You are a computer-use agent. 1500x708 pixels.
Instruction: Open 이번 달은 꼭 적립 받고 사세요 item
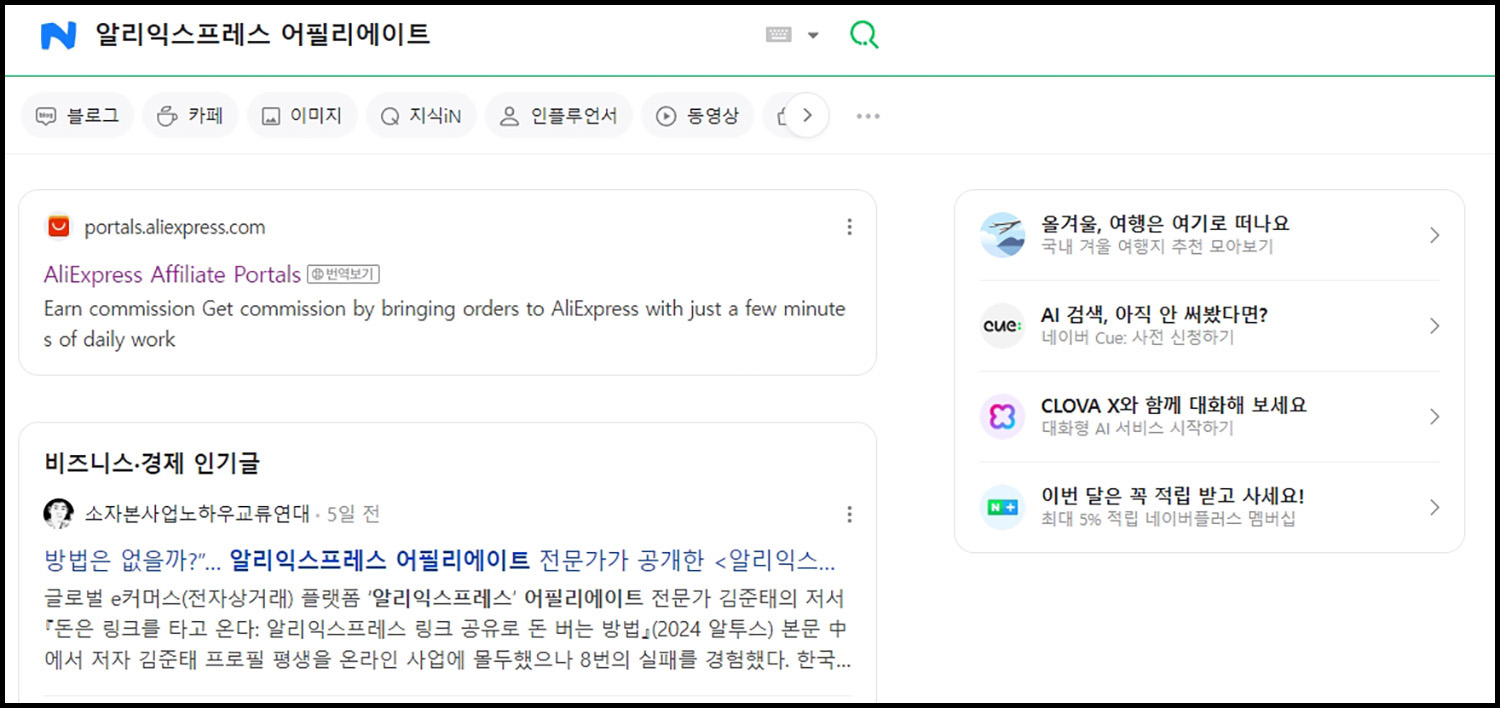pos(1172,496)
